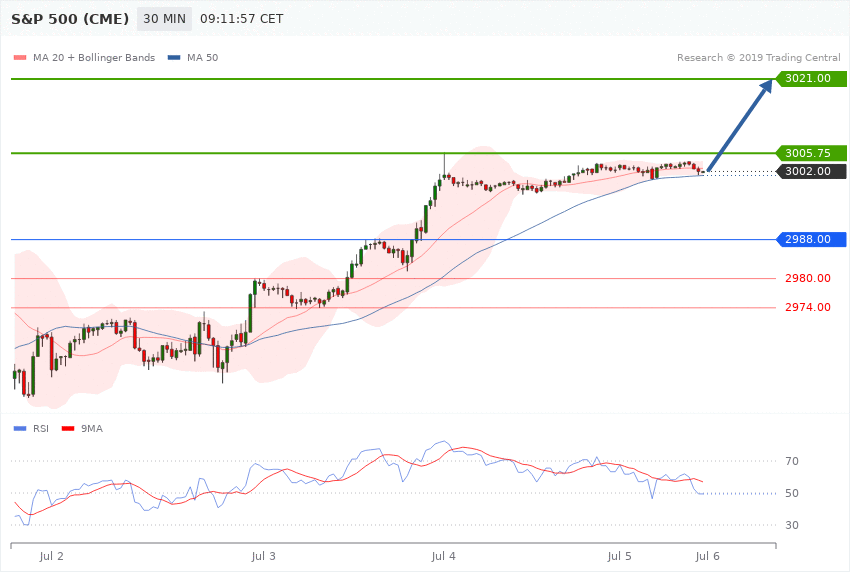Click the red 9MA legend swatch
This screenshot has width=850, height=576.
coord(68,429)
